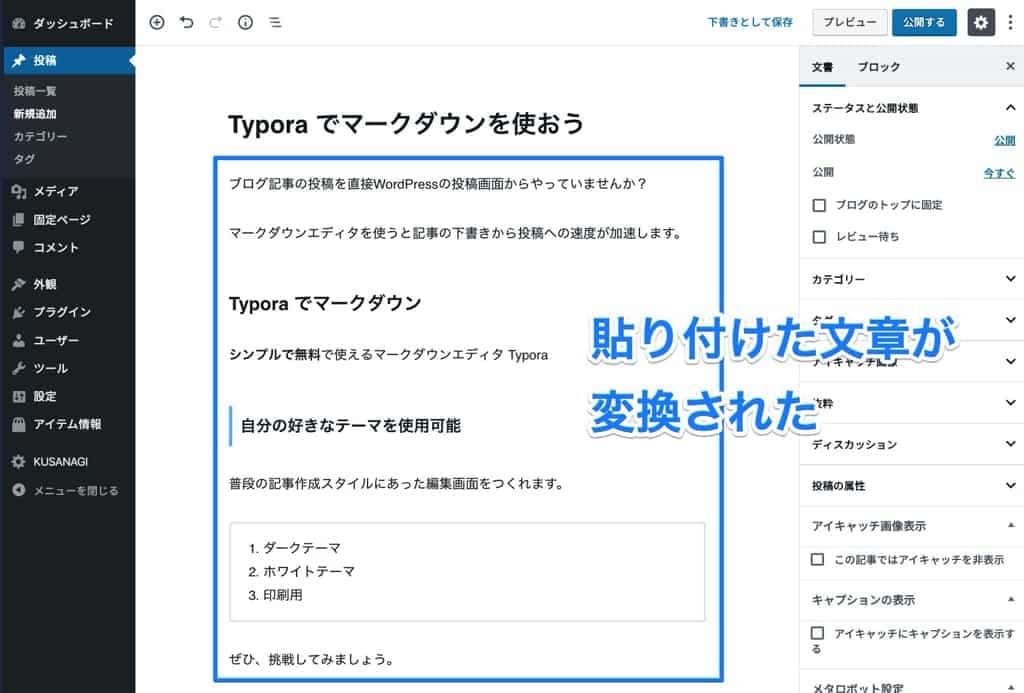The image size is (1024, 693).
Task: Open more tools vertical dots menu
Action: pyautogui.click(x=1010, y=22)
